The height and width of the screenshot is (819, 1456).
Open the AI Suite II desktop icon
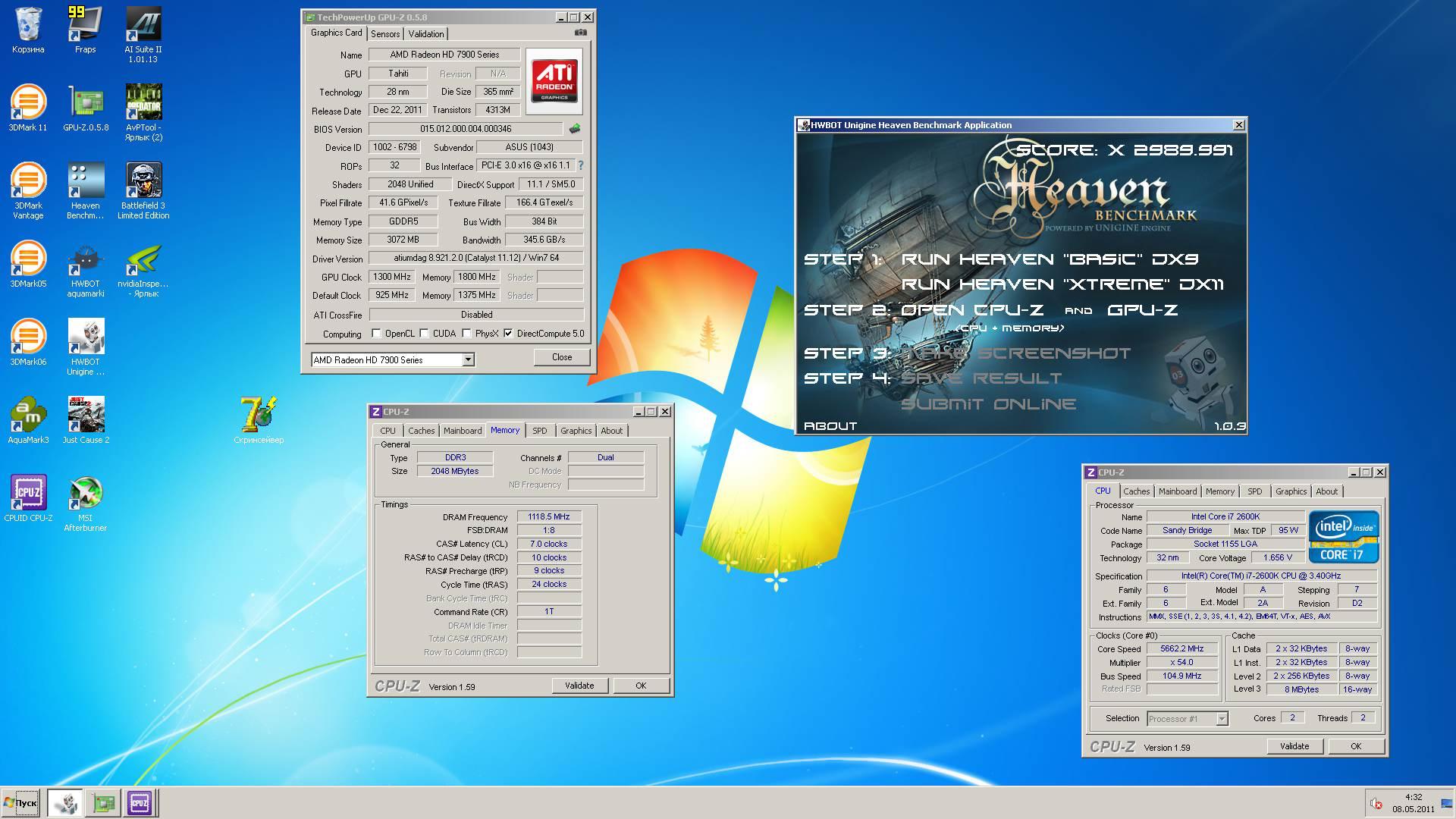pos(143,35)
